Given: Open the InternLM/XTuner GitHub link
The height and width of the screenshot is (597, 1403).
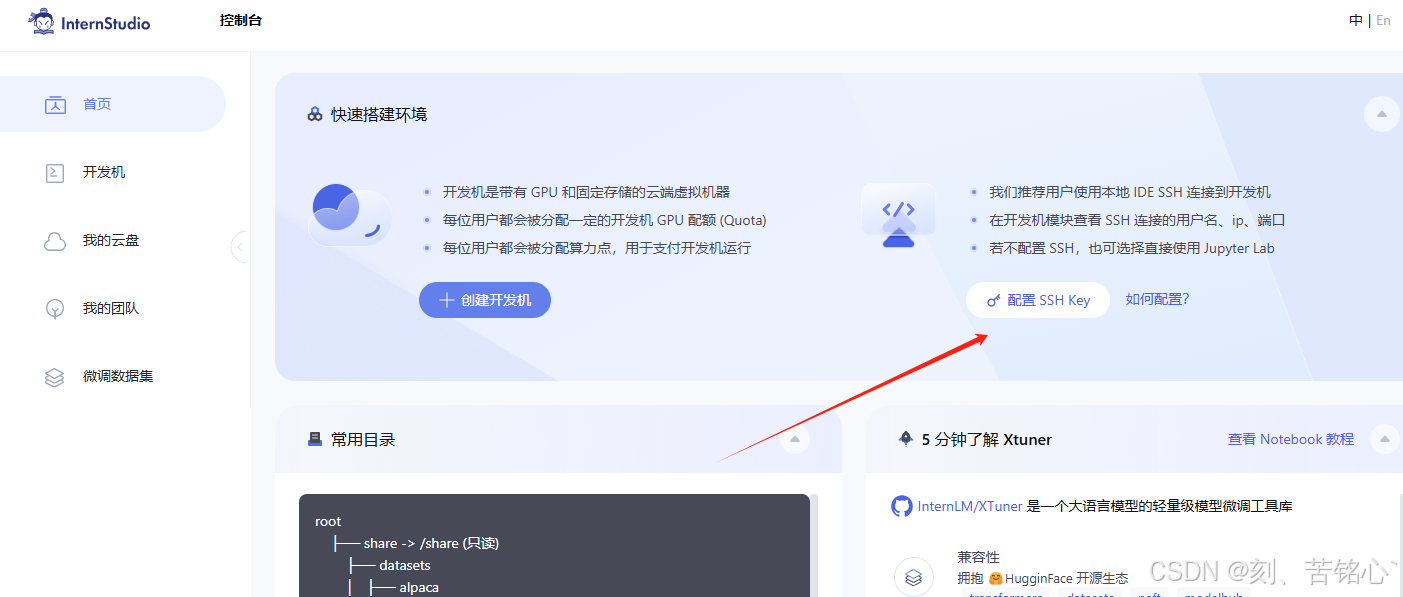Looking at the screenshot, I should click(x=970, y=506).
